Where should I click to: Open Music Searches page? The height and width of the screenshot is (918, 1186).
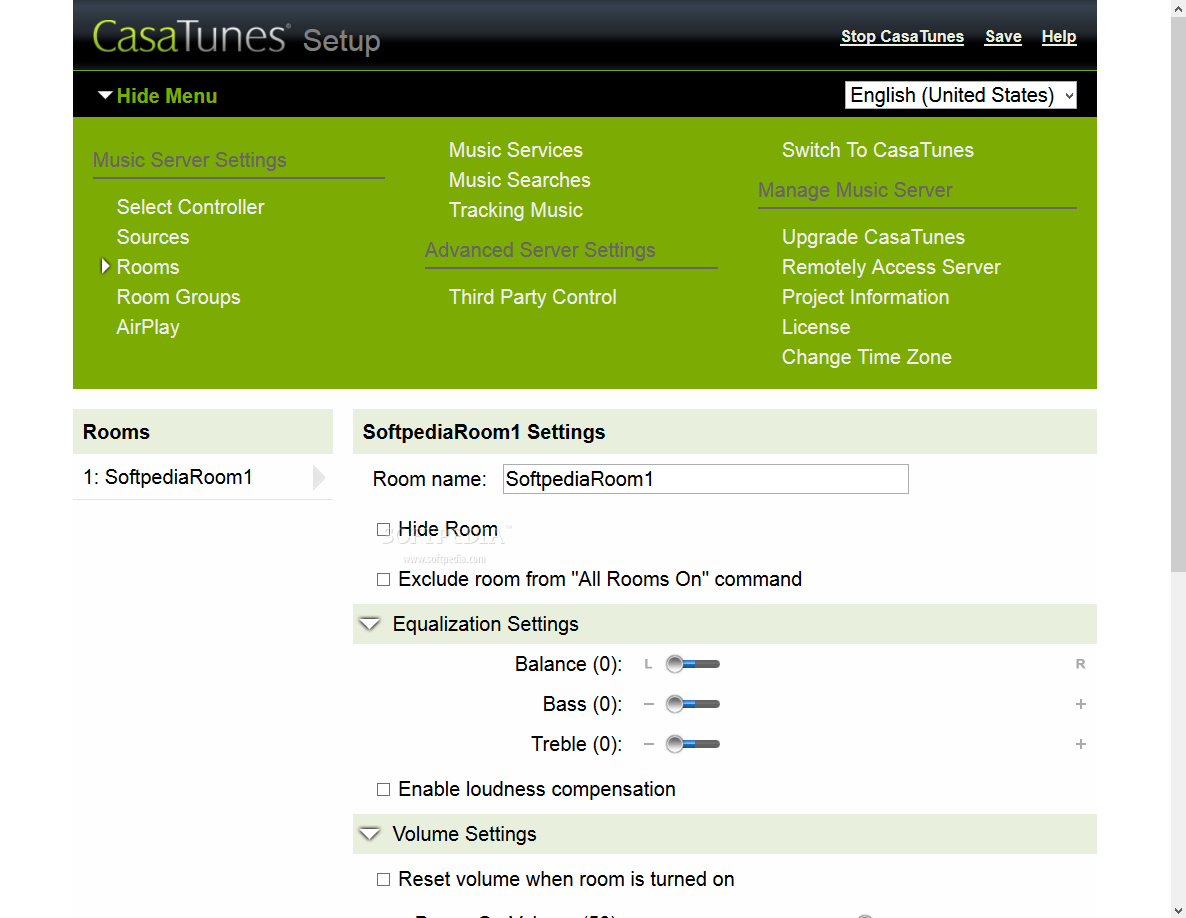[x=520, y=180]
